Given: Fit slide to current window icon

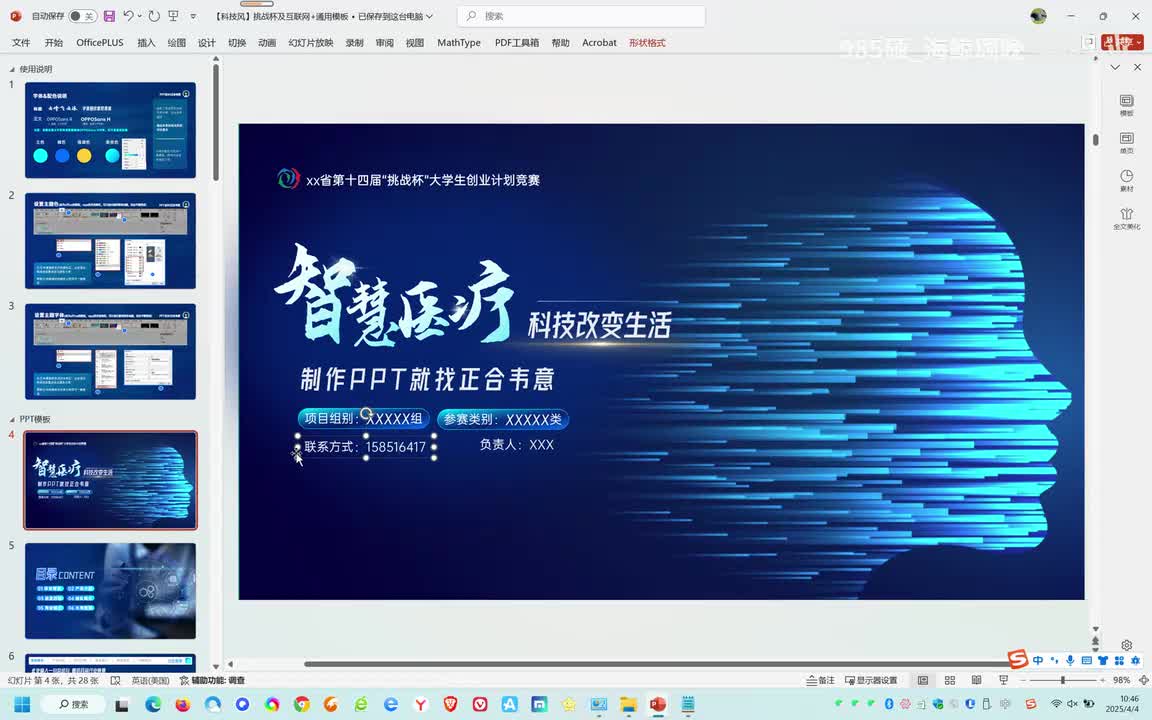Looking at the screenshot, I should pyautogui.click(x=1143, y=680).
